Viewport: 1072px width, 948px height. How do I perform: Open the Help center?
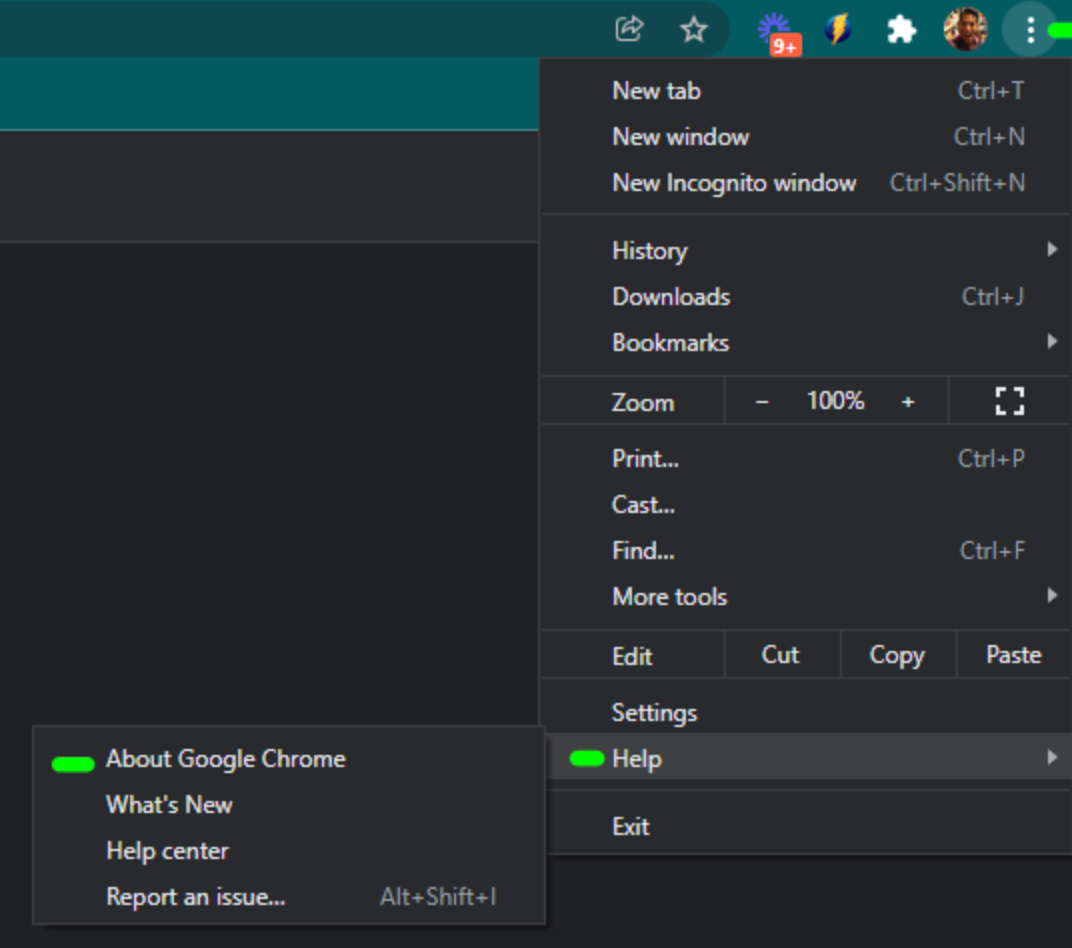(x=289, y=851)
